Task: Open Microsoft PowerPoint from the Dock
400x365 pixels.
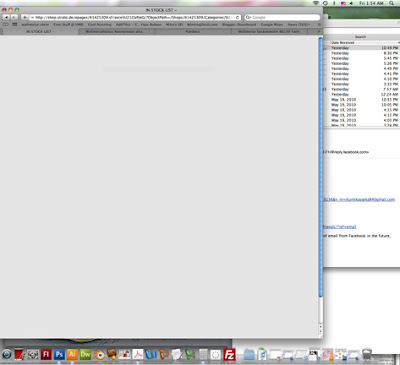Action: coord(164,354)
